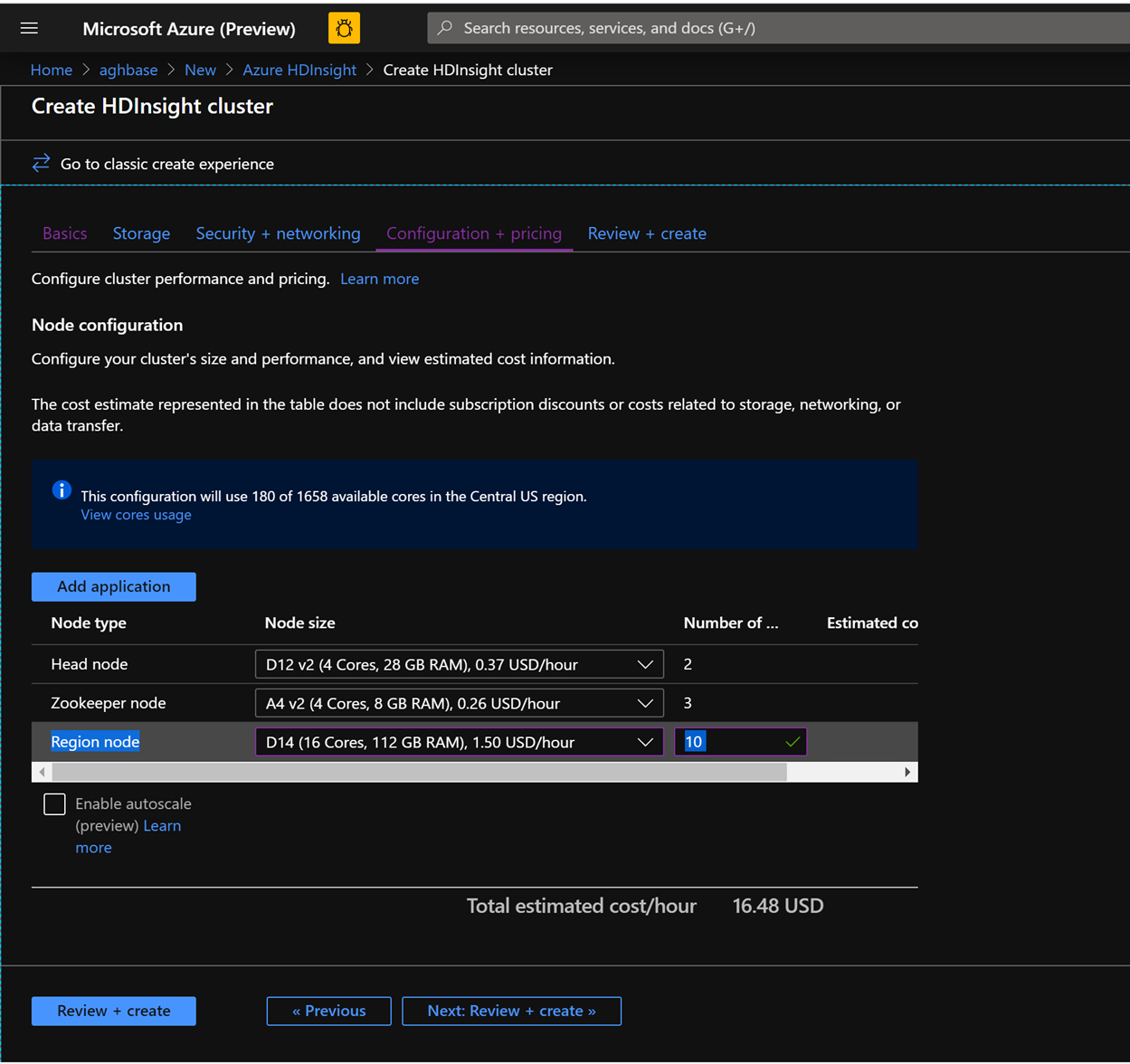This screenshot has height=1064, width=1130.
Task: Click the horizontal table scrollbar thumb
Action: tap(420, 772)
